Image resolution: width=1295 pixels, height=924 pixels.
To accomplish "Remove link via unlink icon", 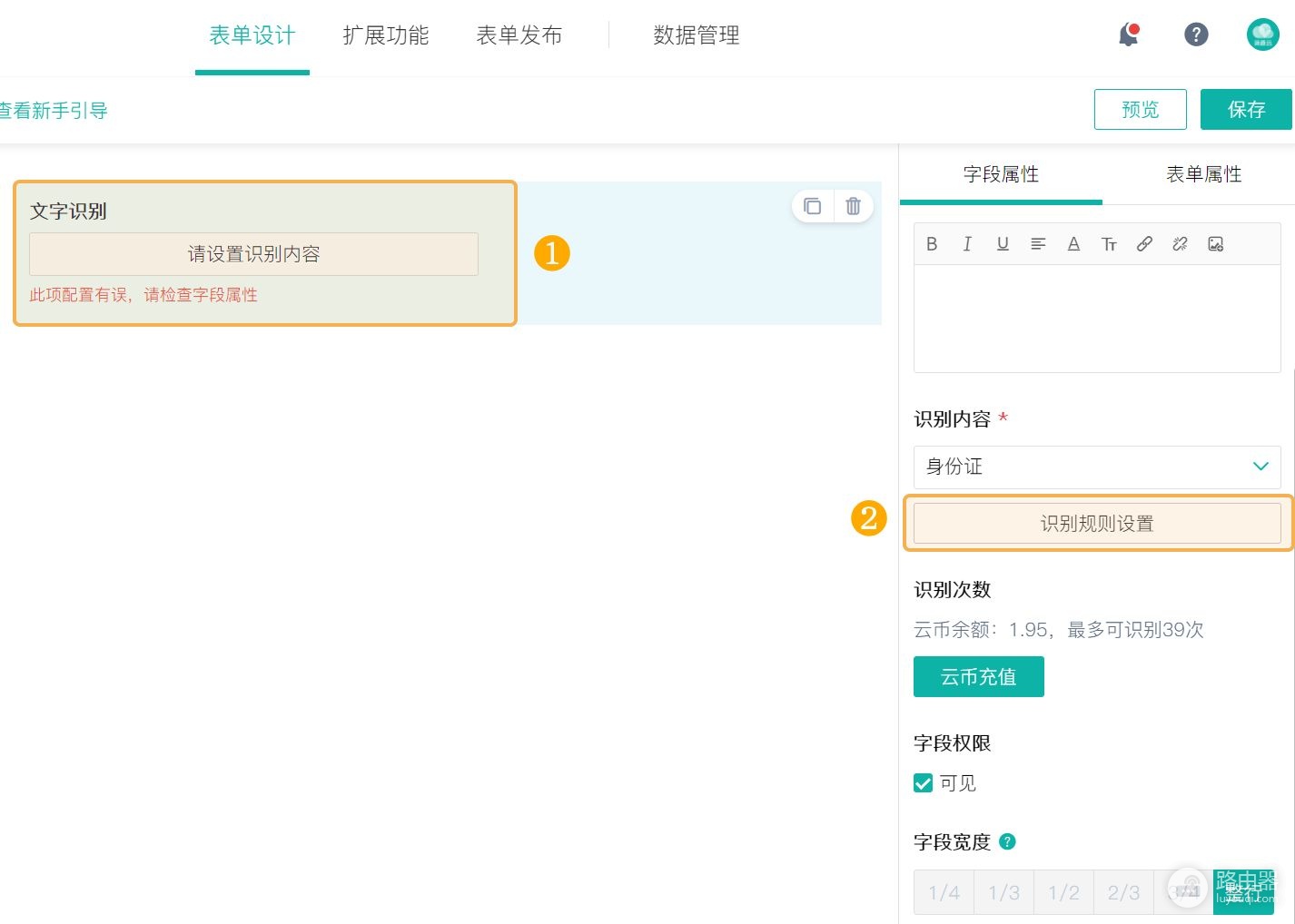I will pos(1180,243).
